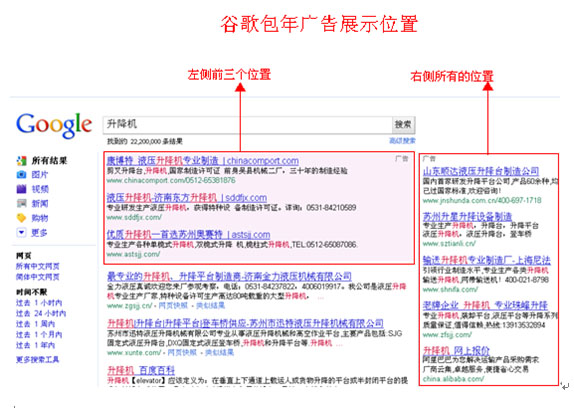The width and height of the screenshot is (574, 408).
Task: Filter by 所有中文网页
Action: tap(37, 266)
